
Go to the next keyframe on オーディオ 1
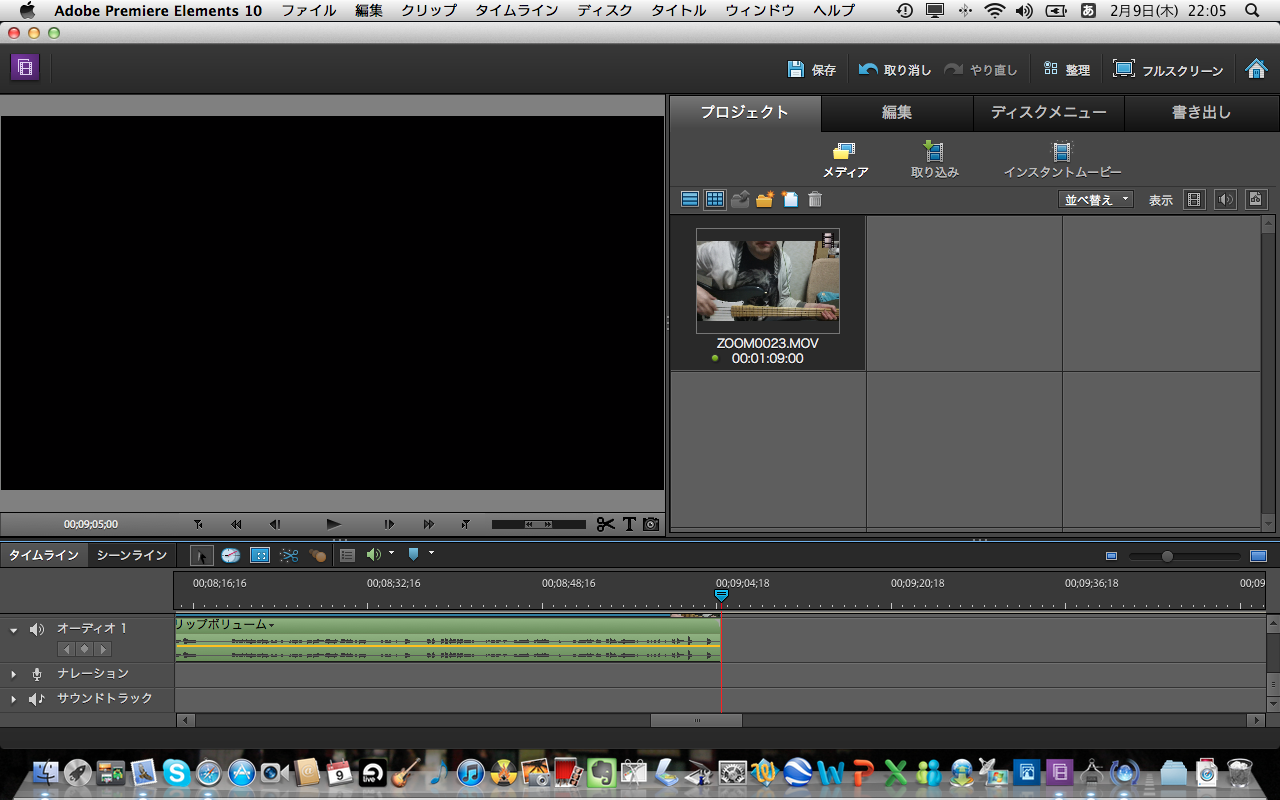pyautogui.click(x=102, y=649)
